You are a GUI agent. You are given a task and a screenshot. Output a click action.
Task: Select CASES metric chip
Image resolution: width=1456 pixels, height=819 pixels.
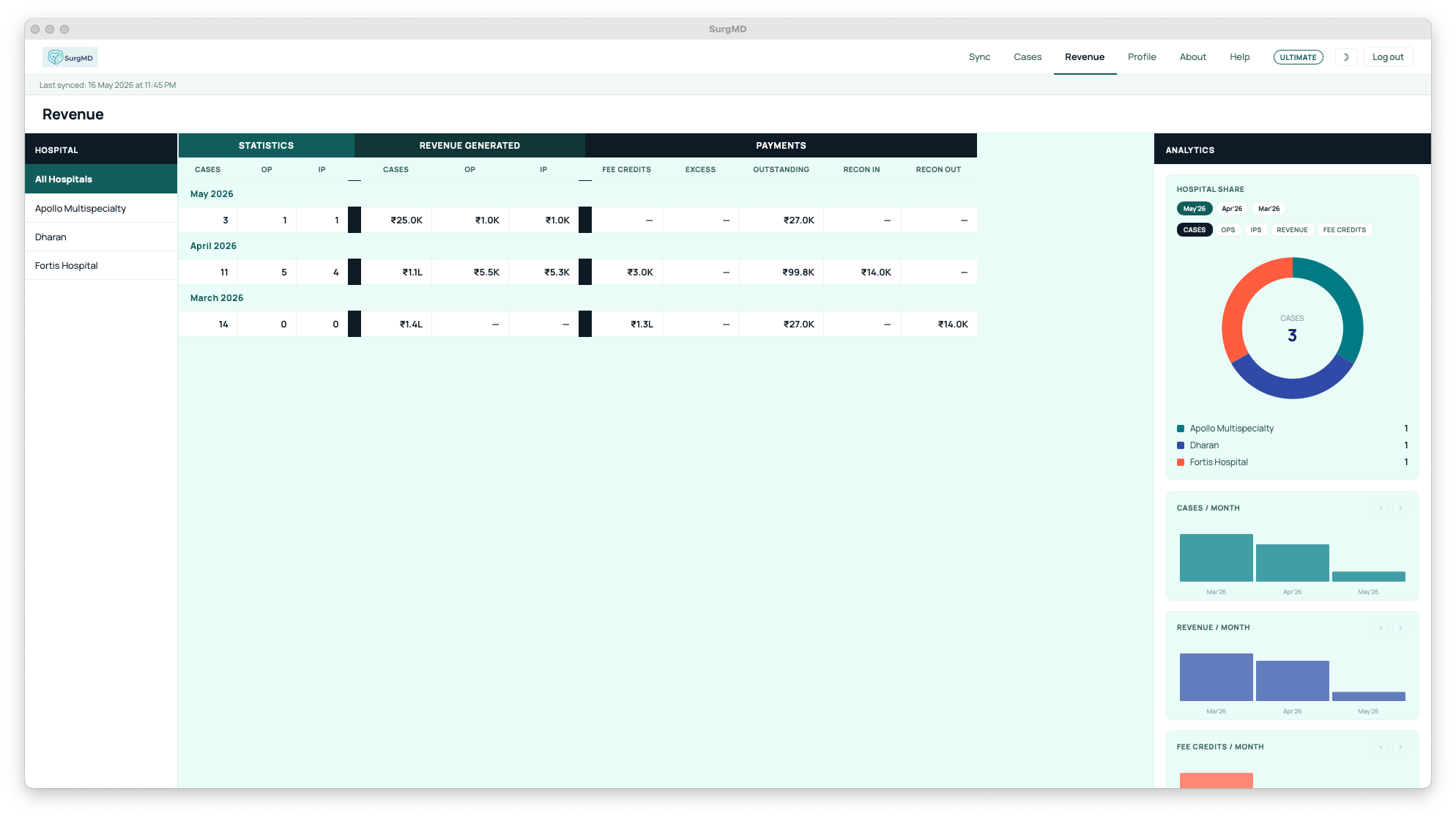point(1195,230)
